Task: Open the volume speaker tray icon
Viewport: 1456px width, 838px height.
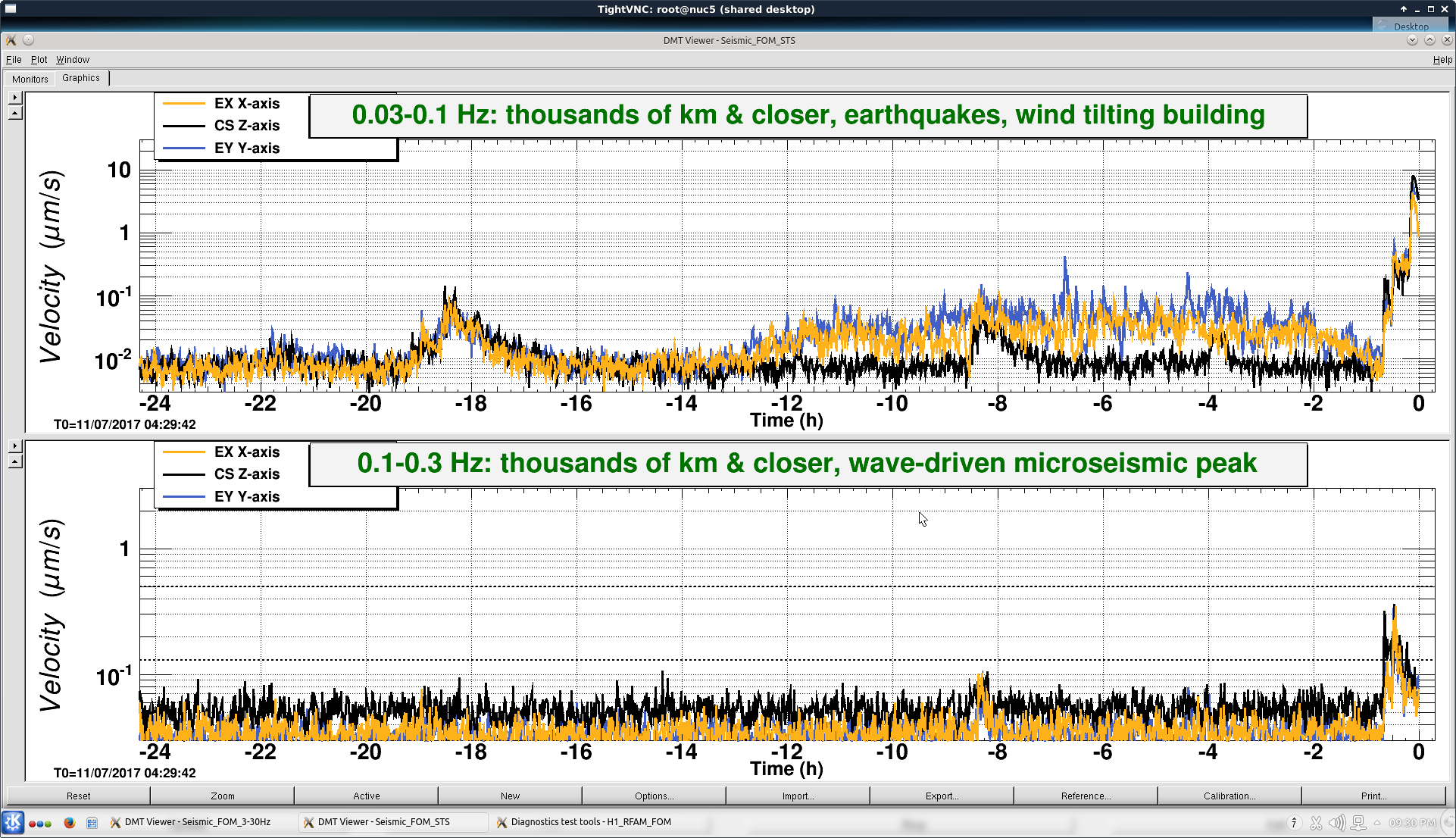Action: pyautogui.click(x=1336, y=823)
